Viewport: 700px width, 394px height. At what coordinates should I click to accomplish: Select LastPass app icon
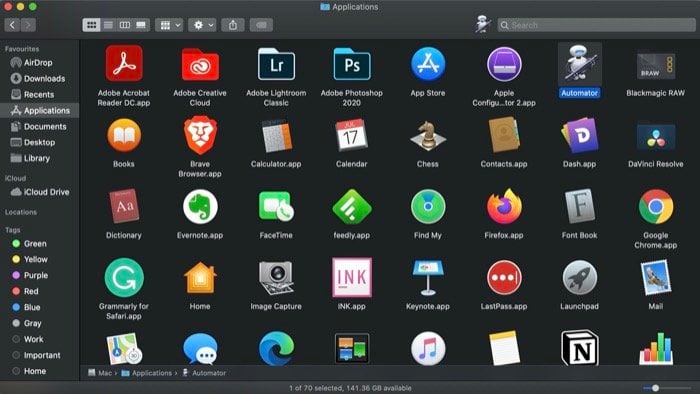click(x=504, y=278)
